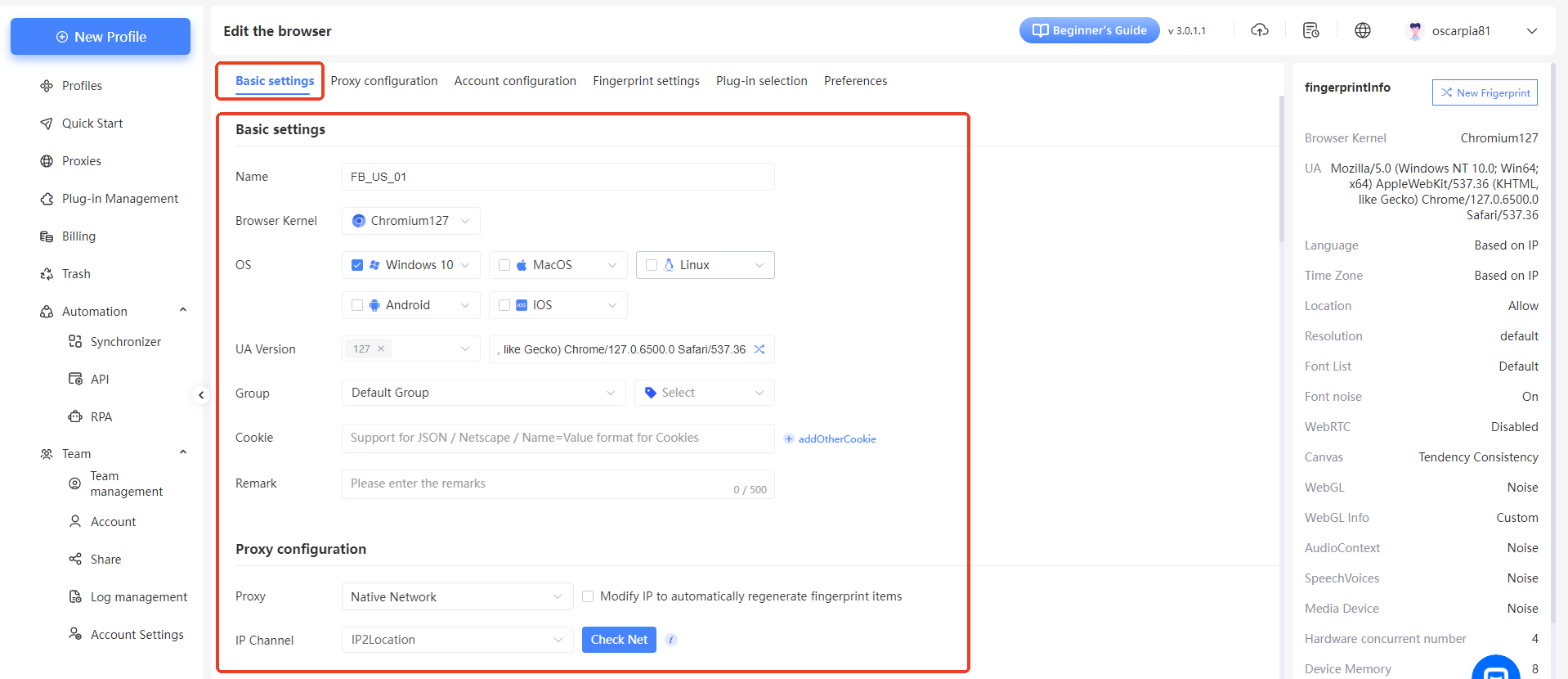Click the info icon beside Check Net
1568x679 pixels.
coord(671,640)
